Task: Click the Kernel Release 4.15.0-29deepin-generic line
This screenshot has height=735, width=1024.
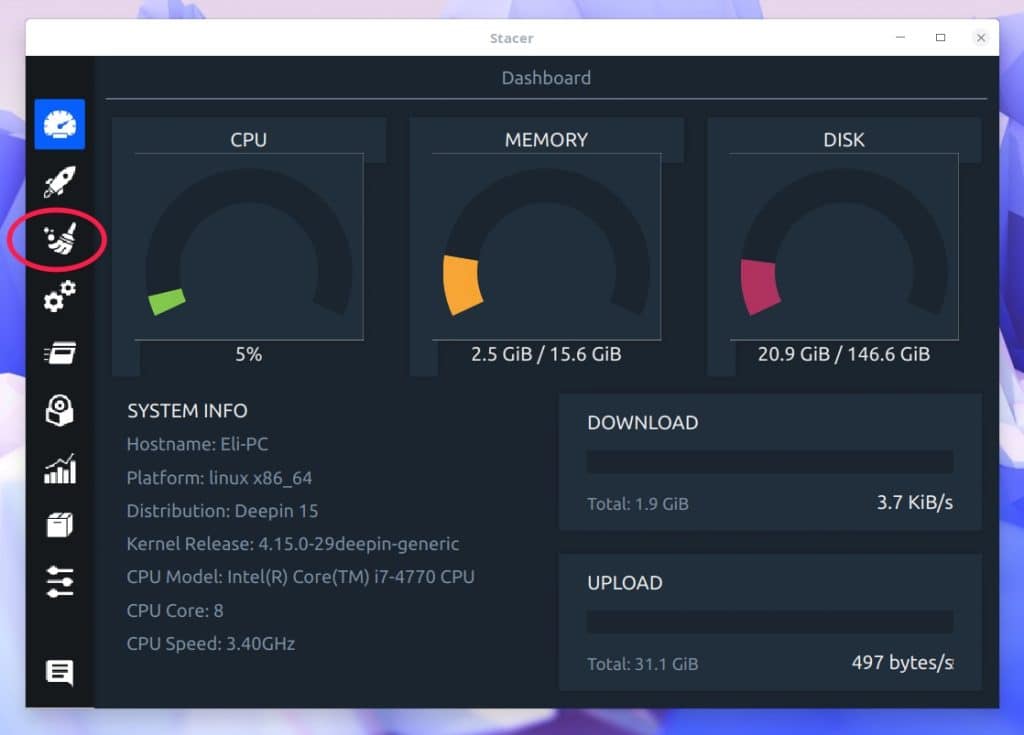Action: pos(293,544)
